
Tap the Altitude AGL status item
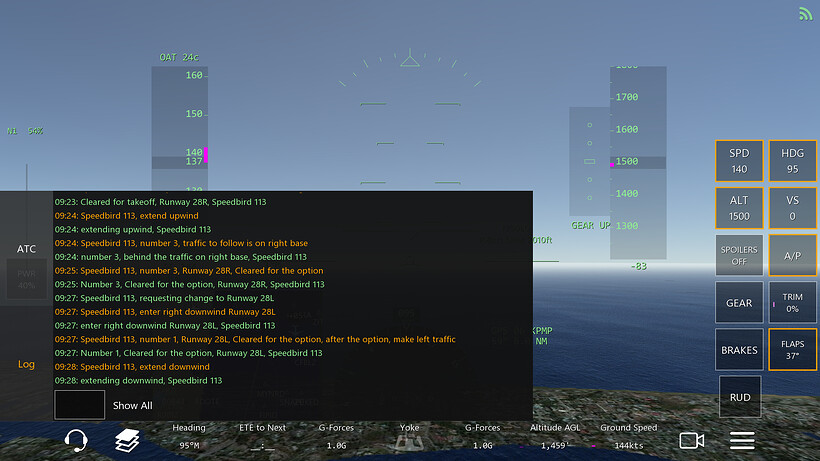point(555,436)
